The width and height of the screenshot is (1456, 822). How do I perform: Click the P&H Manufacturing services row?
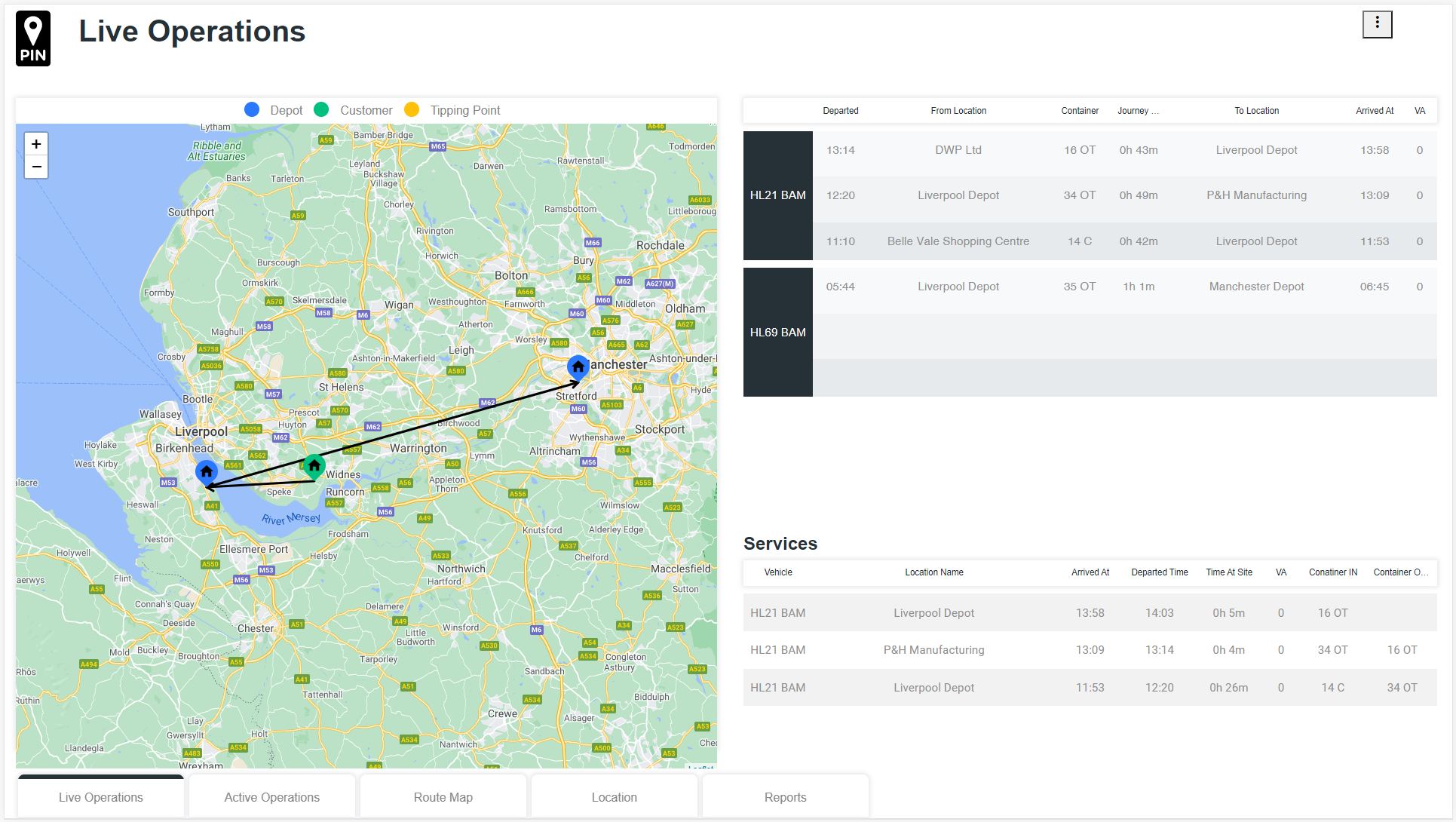pos(933,650)
